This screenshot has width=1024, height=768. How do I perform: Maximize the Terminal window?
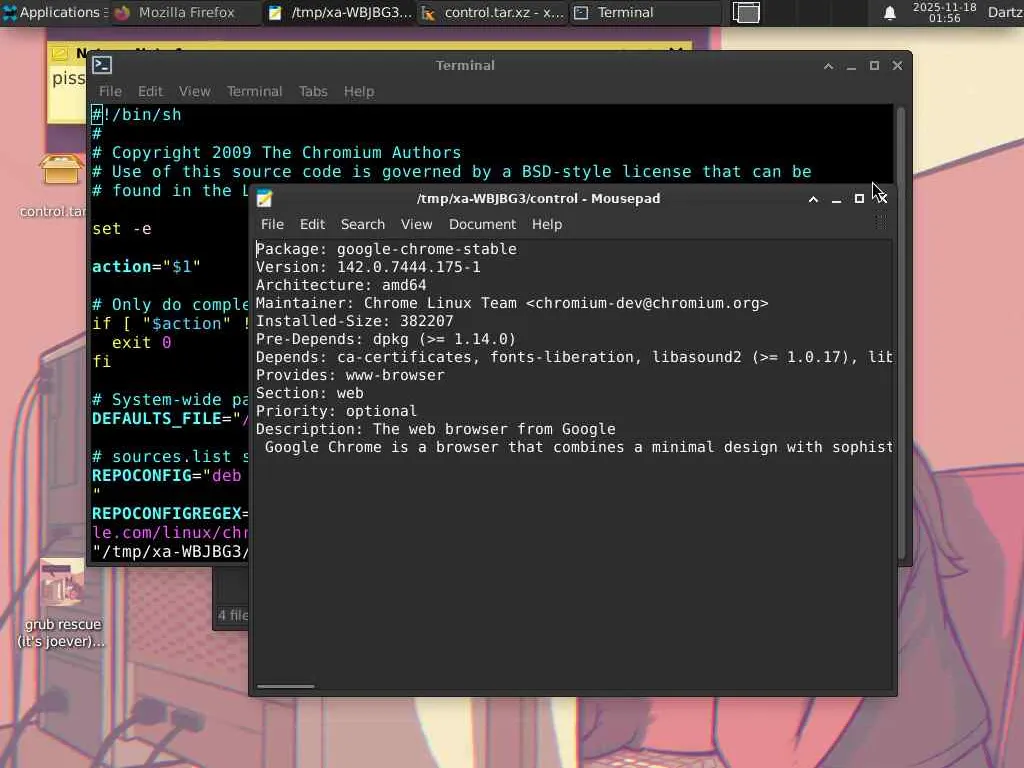click(x=874, y=66)
